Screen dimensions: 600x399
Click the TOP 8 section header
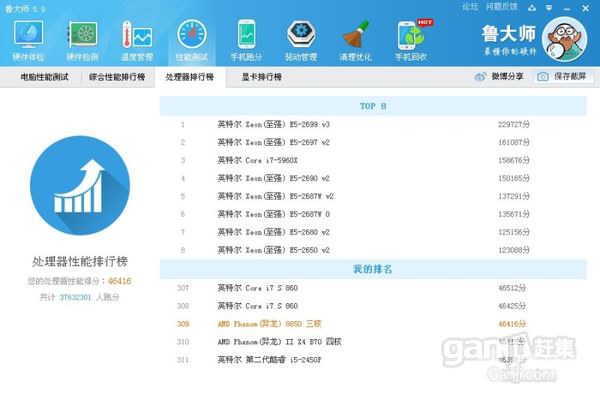[373, 106]
